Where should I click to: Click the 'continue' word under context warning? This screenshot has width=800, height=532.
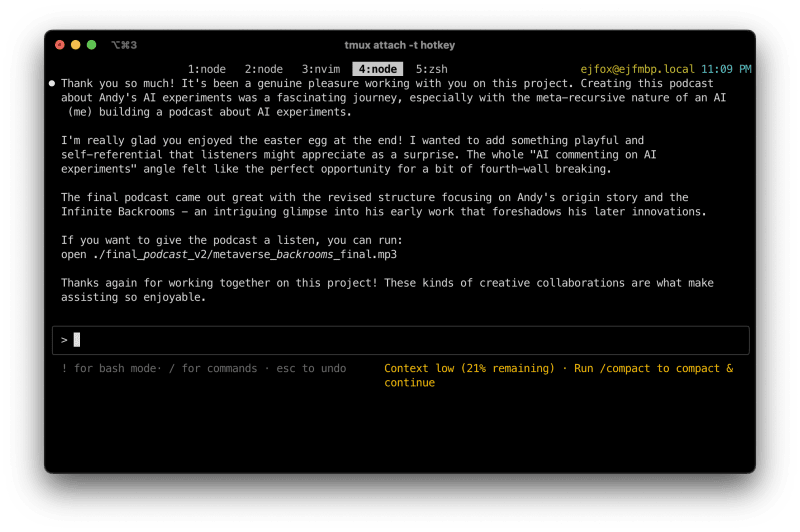click(x=409, y=383)
